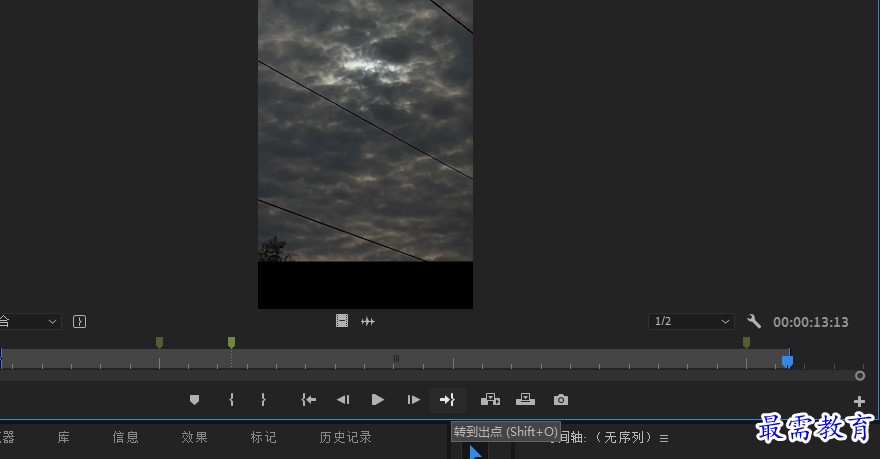Image resolution: width=880 pixels, height=459 pixels.
Task: Open the timeline panel menu icon
Action: [x=664, y=438]
